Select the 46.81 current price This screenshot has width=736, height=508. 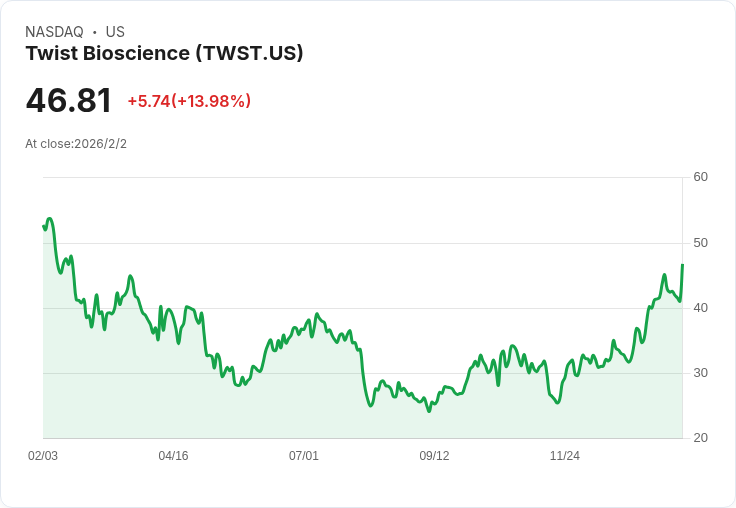tap(69, 100)
